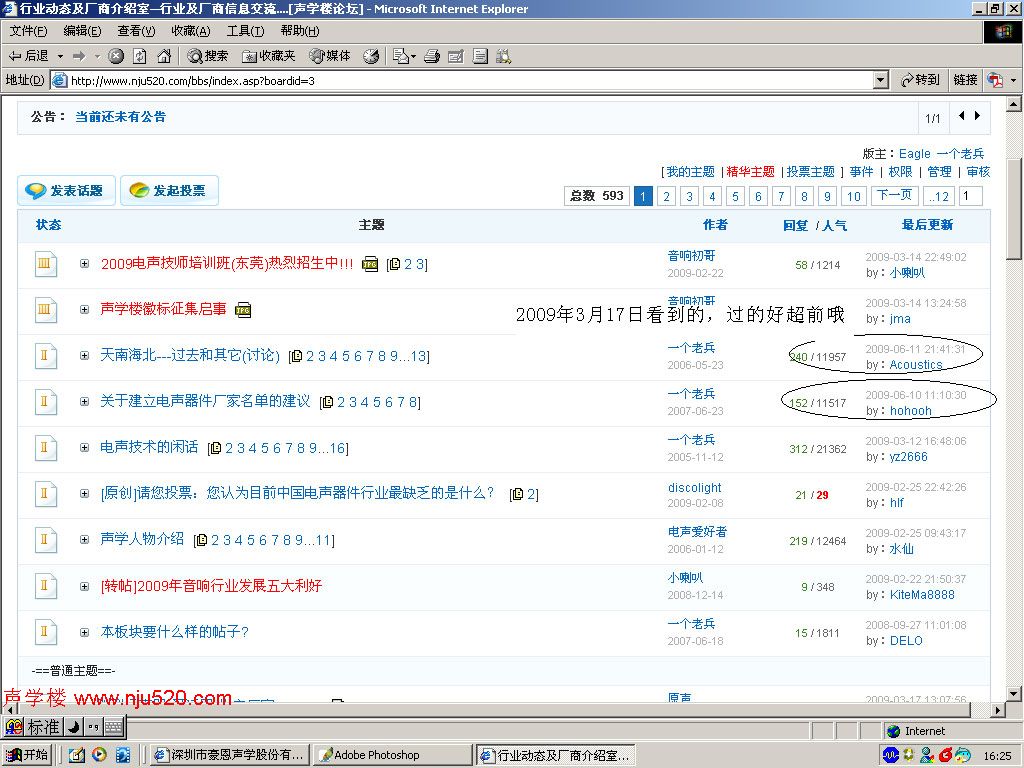
Task: Expand the 天南海北 thread plus icon
Action: point(85,356)
